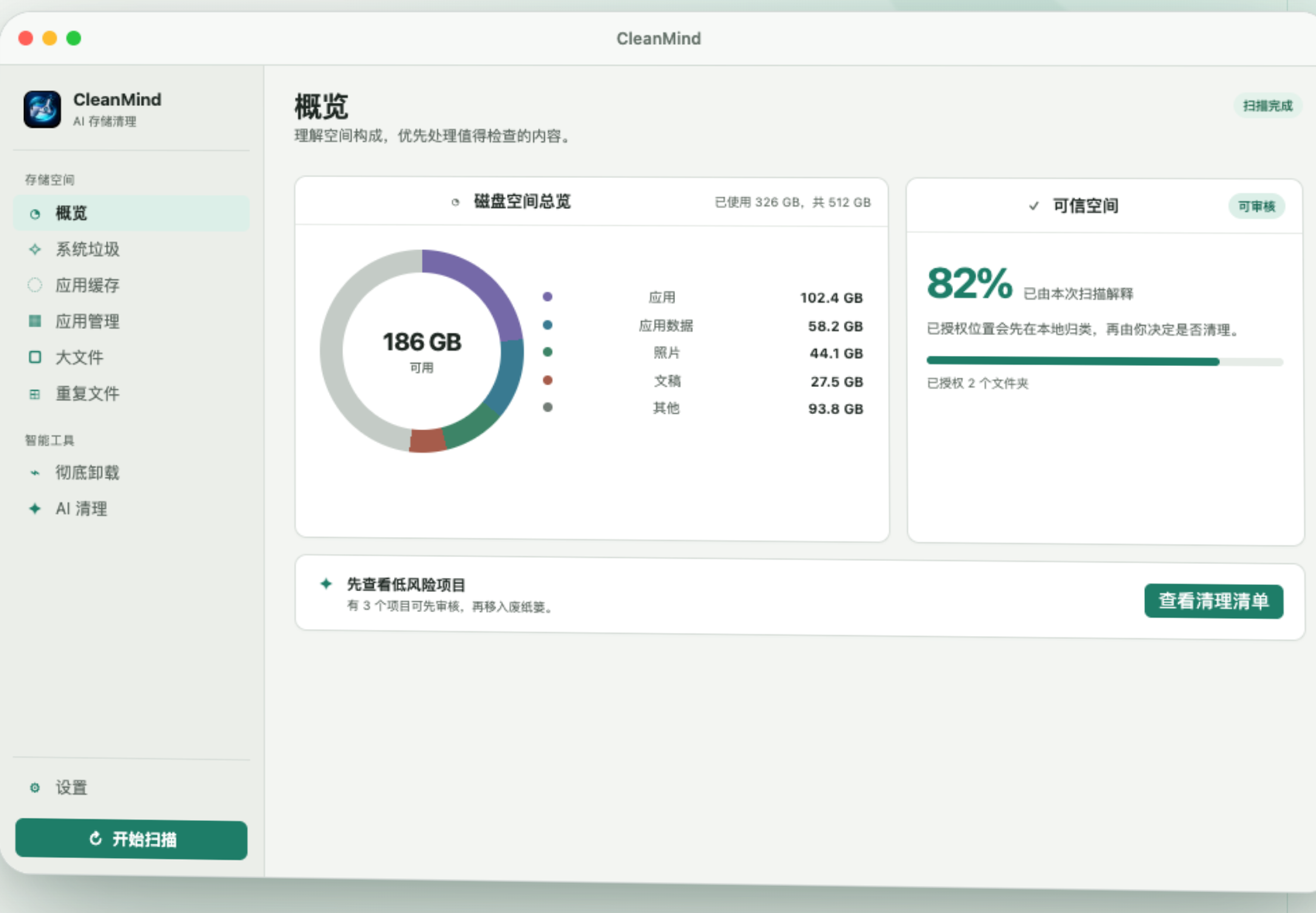Click 已使用 326 GB, 共 512 GB text
The width and height of the screenshot is (1316, 913).
pos(793,202)
